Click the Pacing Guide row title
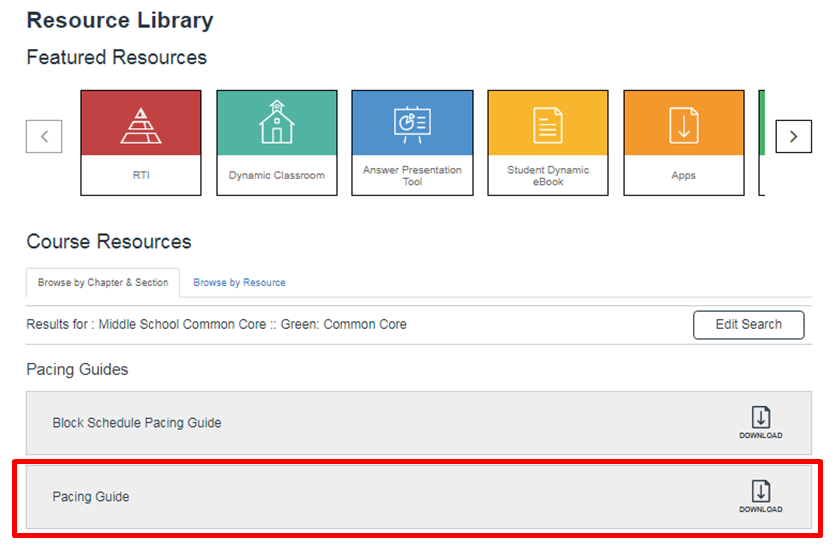838x558 pixels. point(91,497)
